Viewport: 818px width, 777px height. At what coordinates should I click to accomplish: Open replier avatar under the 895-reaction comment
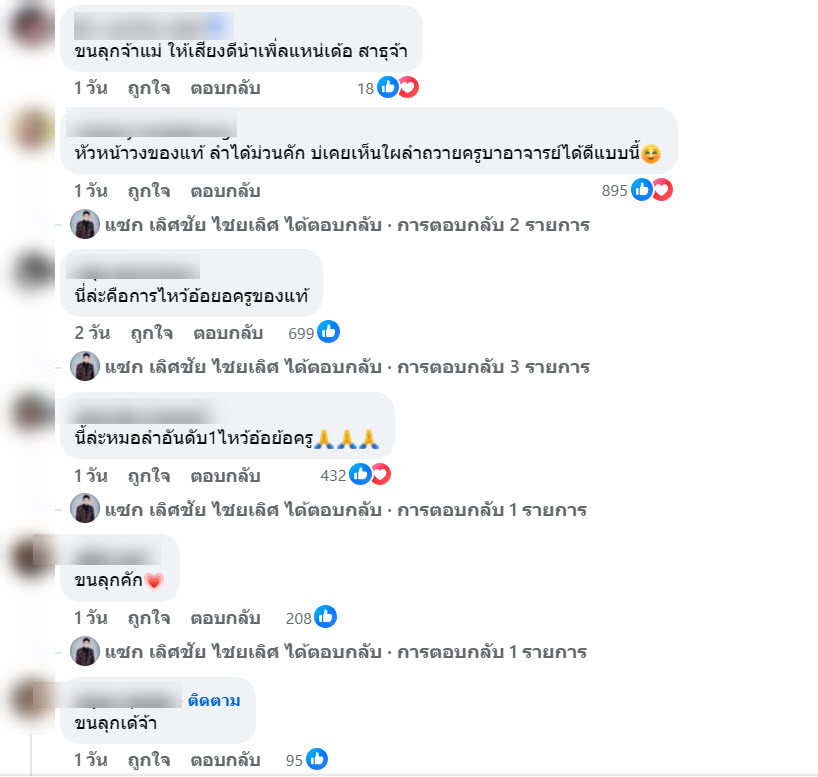[x=85, y=224]
